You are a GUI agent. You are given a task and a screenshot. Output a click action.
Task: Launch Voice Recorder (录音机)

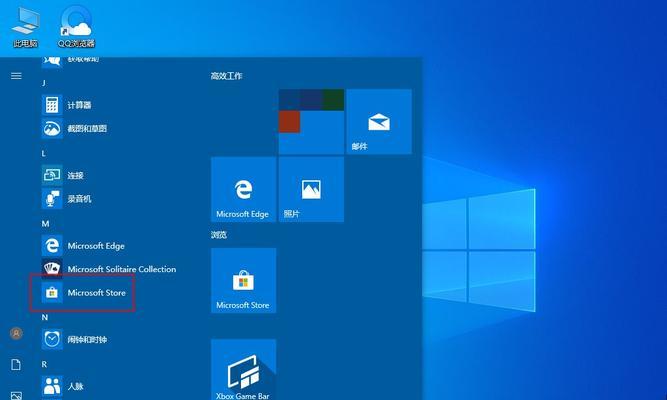[x=66, y=198]
